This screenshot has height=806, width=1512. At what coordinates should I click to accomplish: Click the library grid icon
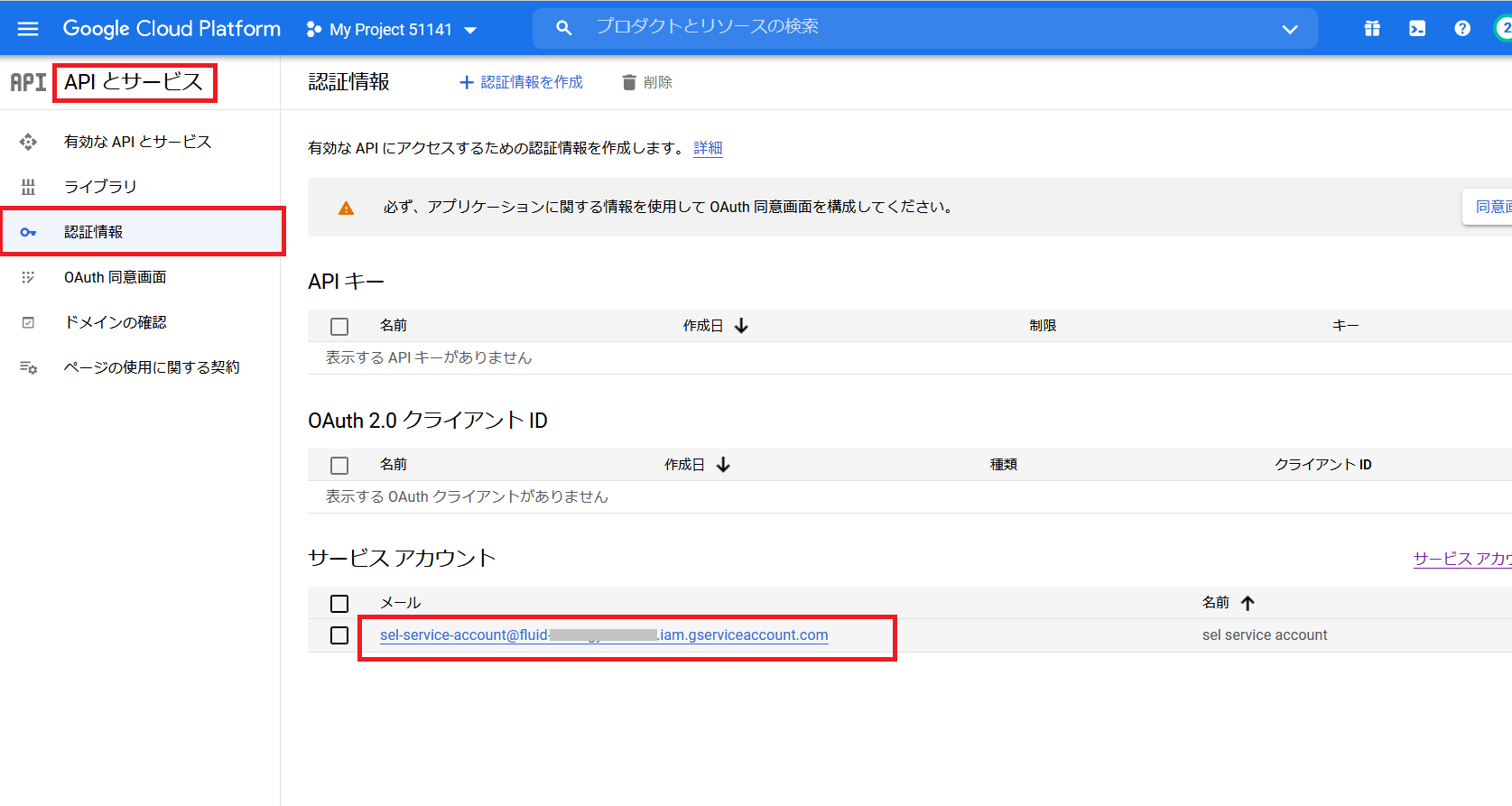[x=28, y=187]
